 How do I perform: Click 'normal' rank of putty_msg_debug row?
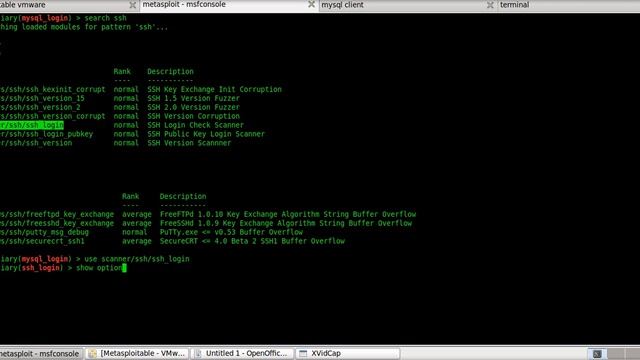pos(134,232)
